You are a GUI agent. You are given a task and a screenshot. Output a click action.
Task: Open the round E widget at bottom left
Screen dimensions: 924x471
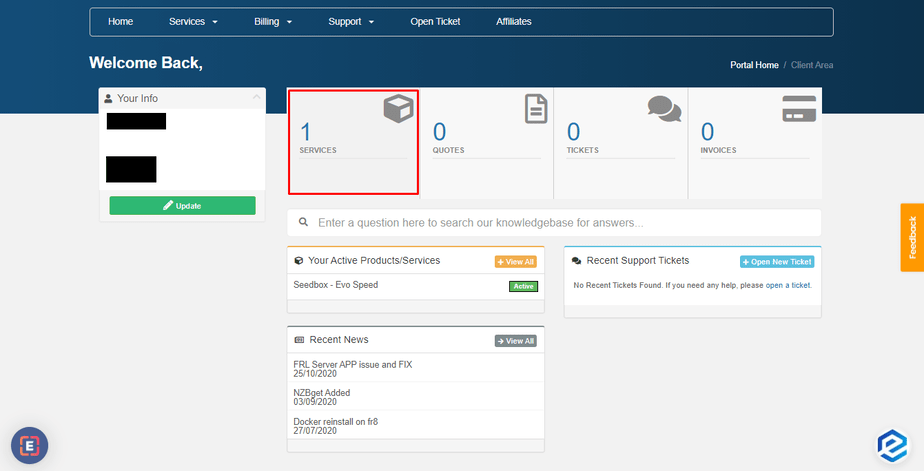(29, 446)
